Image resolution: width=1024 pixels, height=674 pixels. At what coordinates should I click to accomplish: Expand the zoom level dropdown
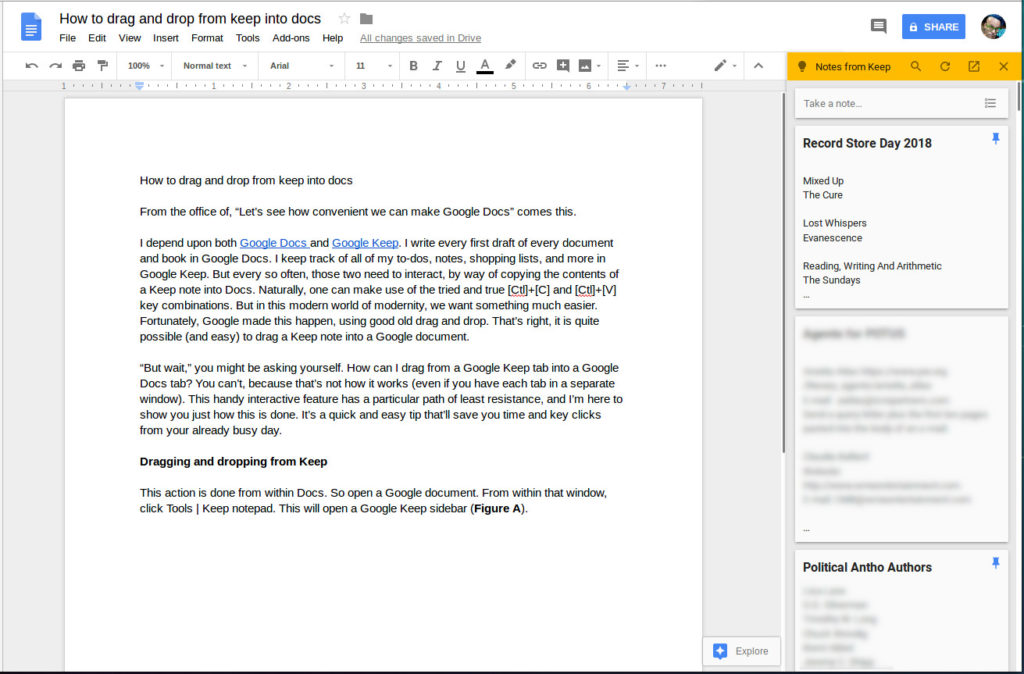(x=144, y=65)
